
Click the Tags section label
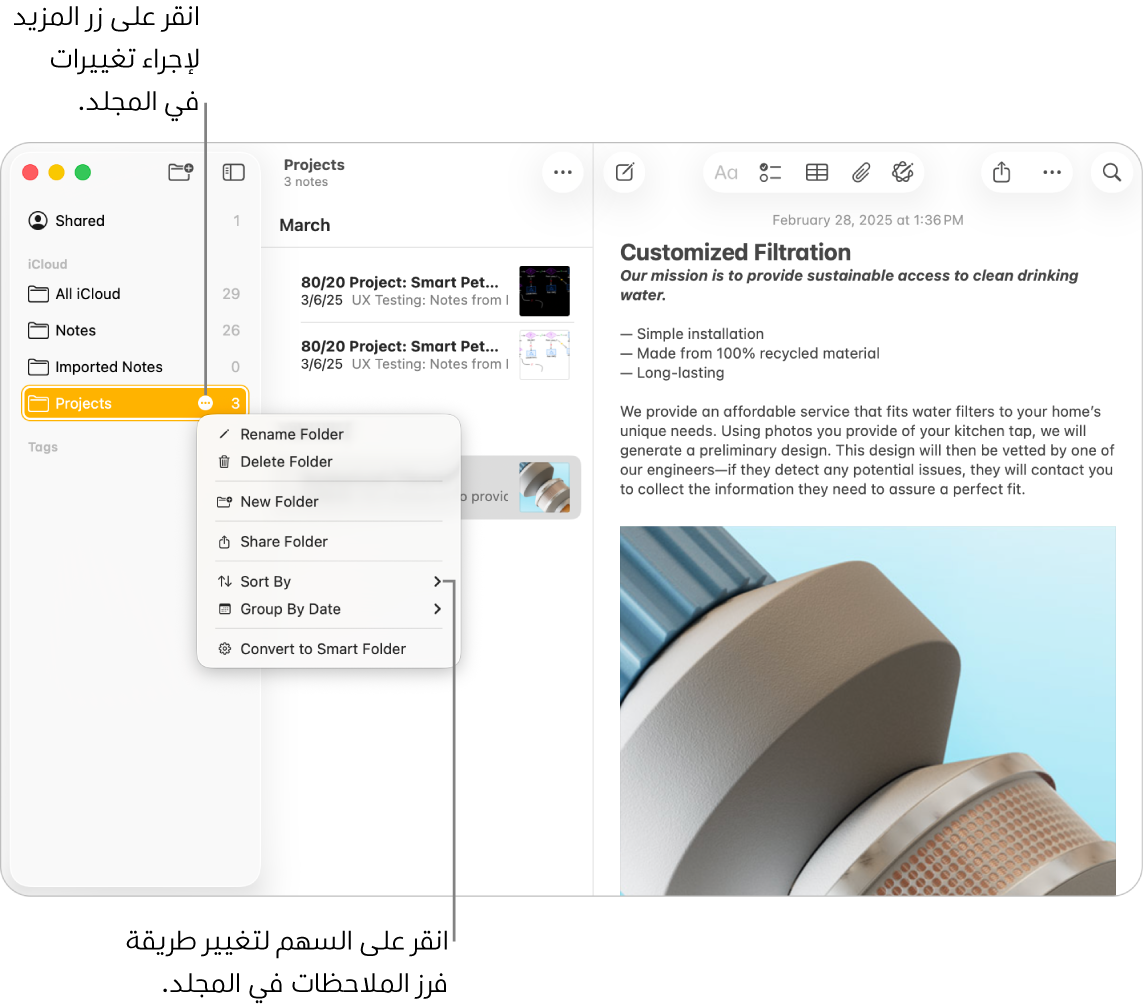pos(43,447)
